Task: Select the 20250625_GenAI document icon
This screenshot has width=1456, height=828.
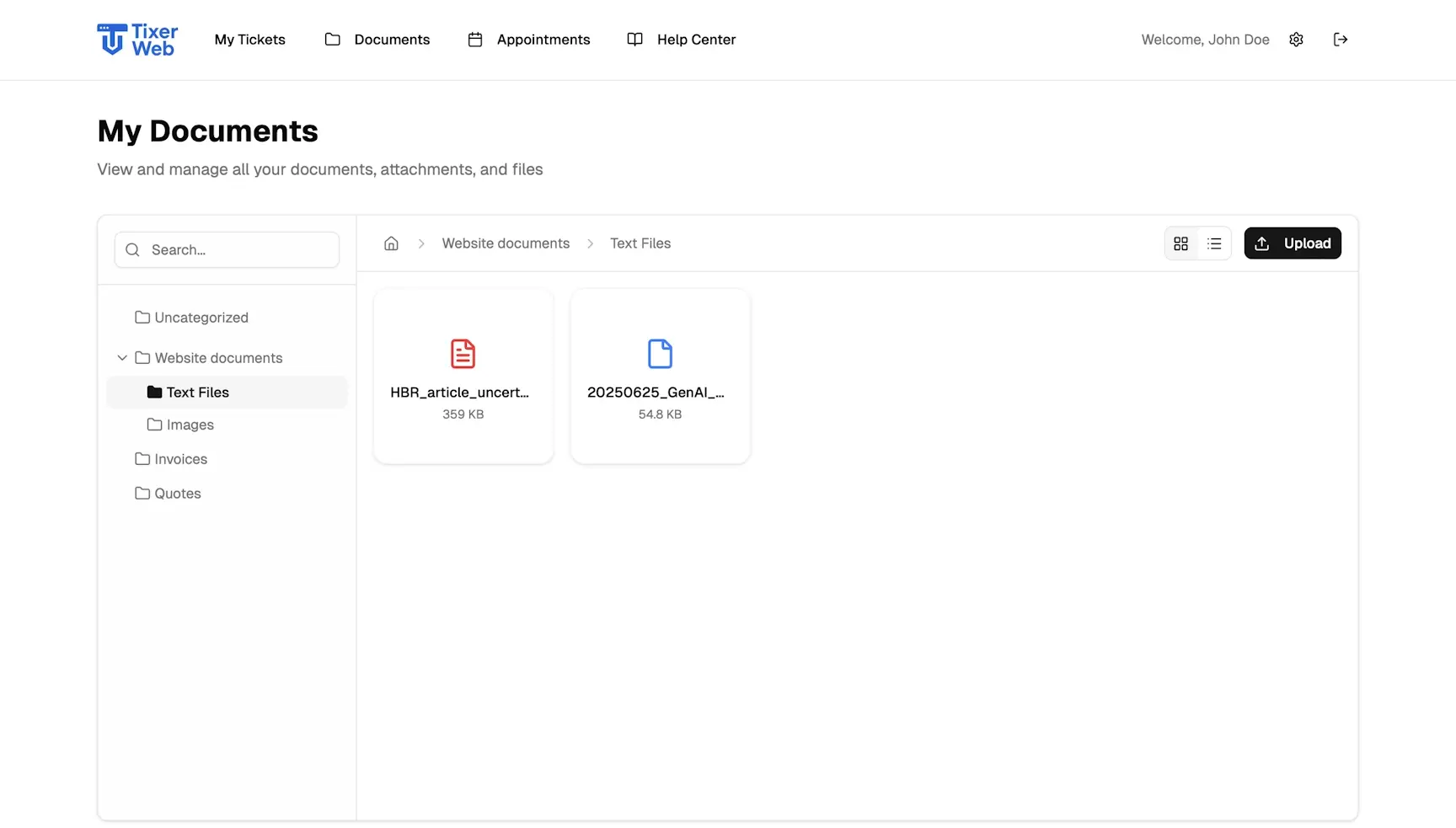Action: (660, 354)
